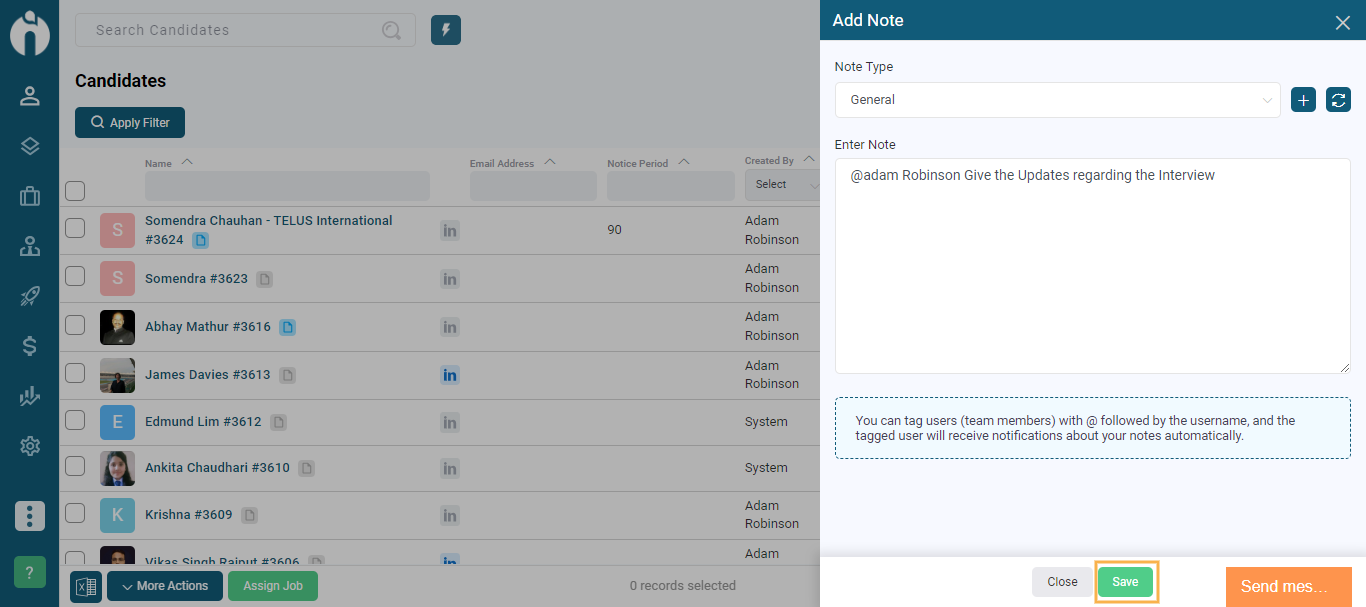Open the candidates person icon in sidebar
This screenshot has width=1366, height=607.
[30, 96]
